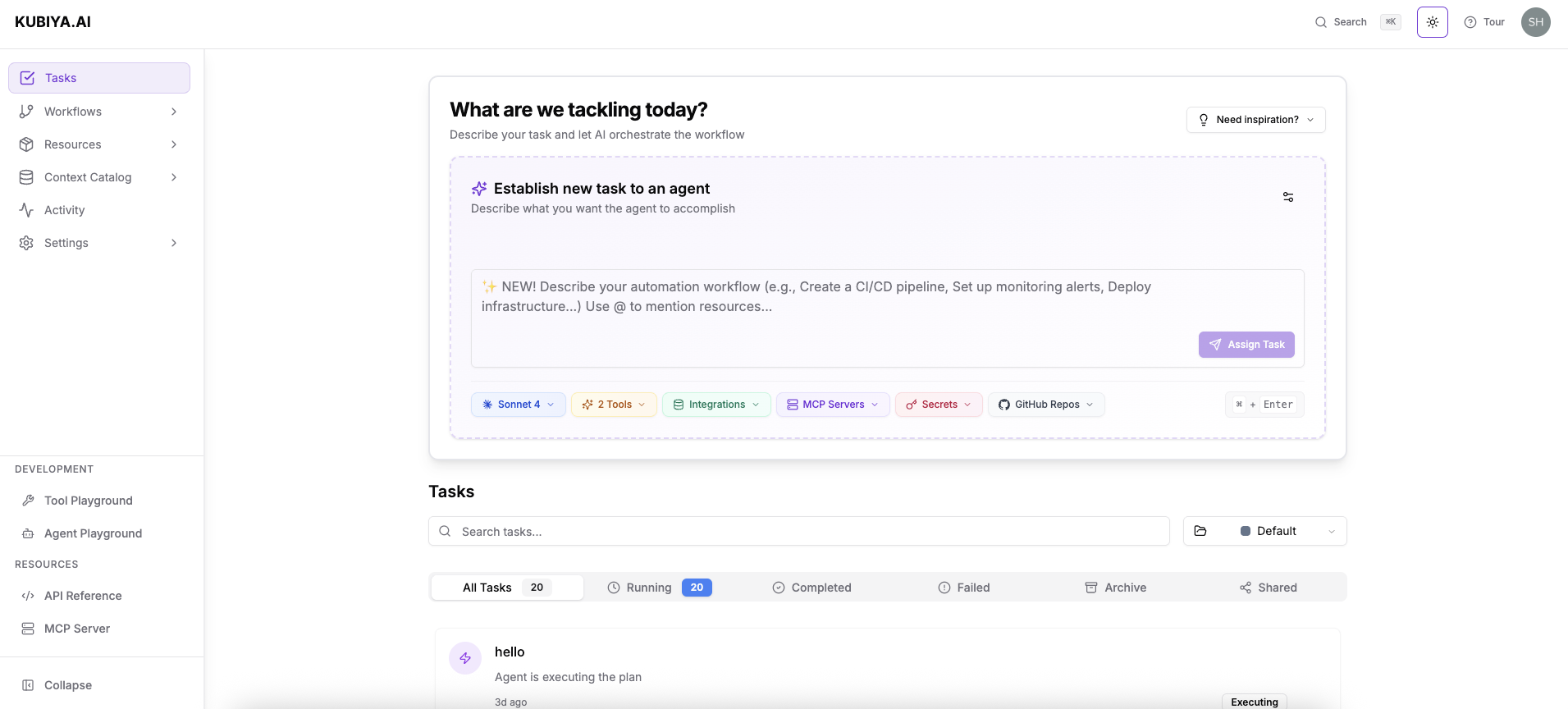Click the search magnifier icon in header
This screenshot has height=709, width=1568.
(x=1321, y=22)
